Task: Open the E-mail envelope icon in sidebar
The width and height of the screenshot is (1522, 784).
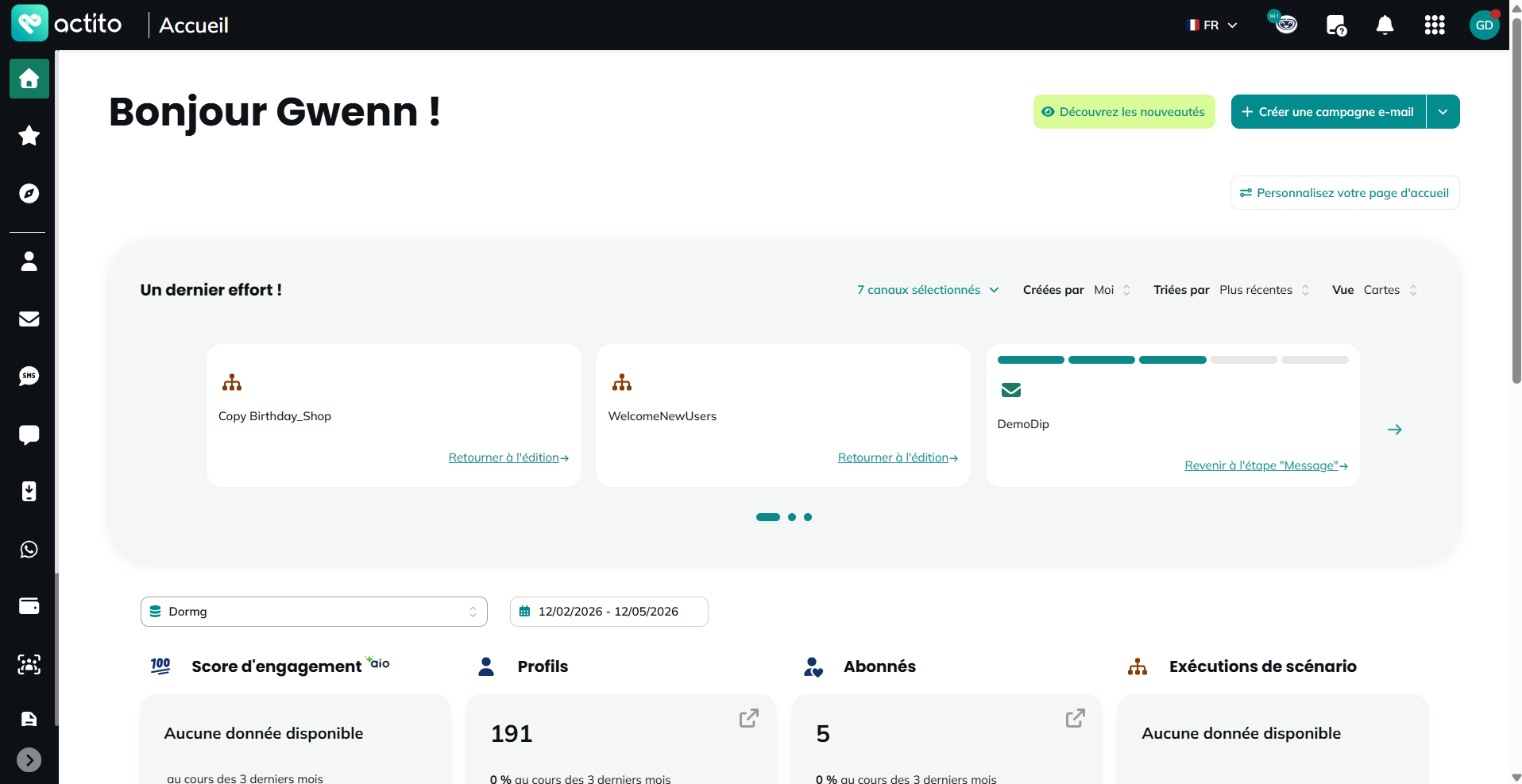Action: (x=29, y=319)
